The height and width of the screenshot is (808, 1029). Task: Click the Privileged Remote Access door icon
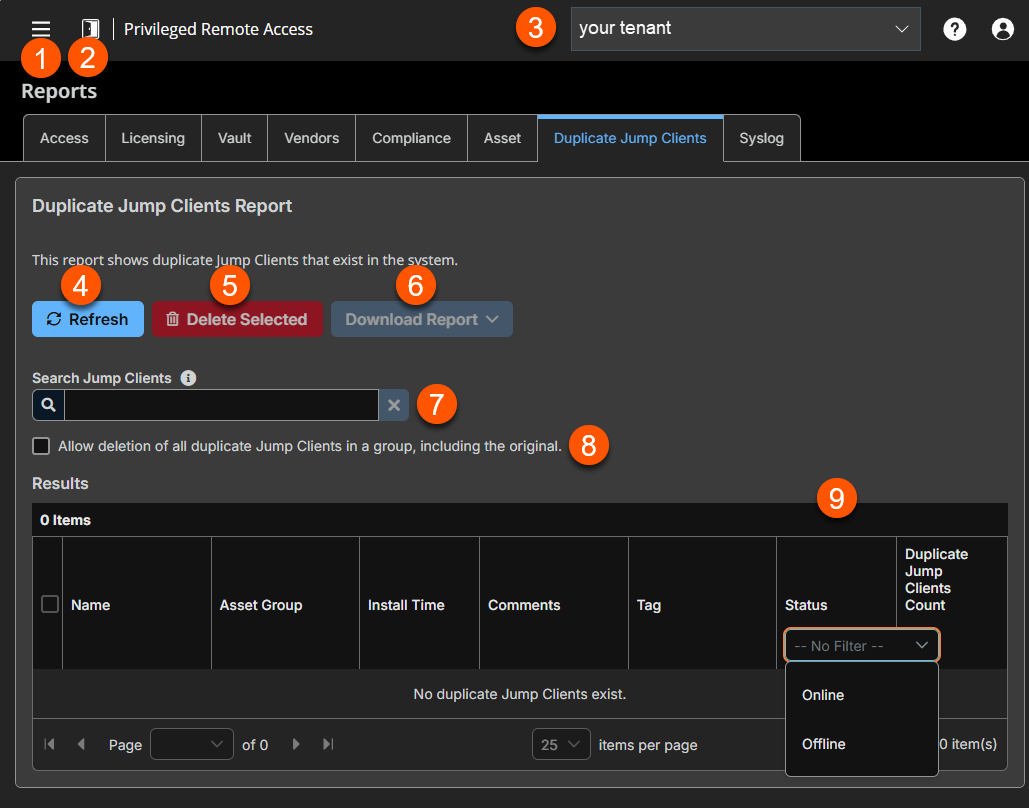click(x=90, y=29)
